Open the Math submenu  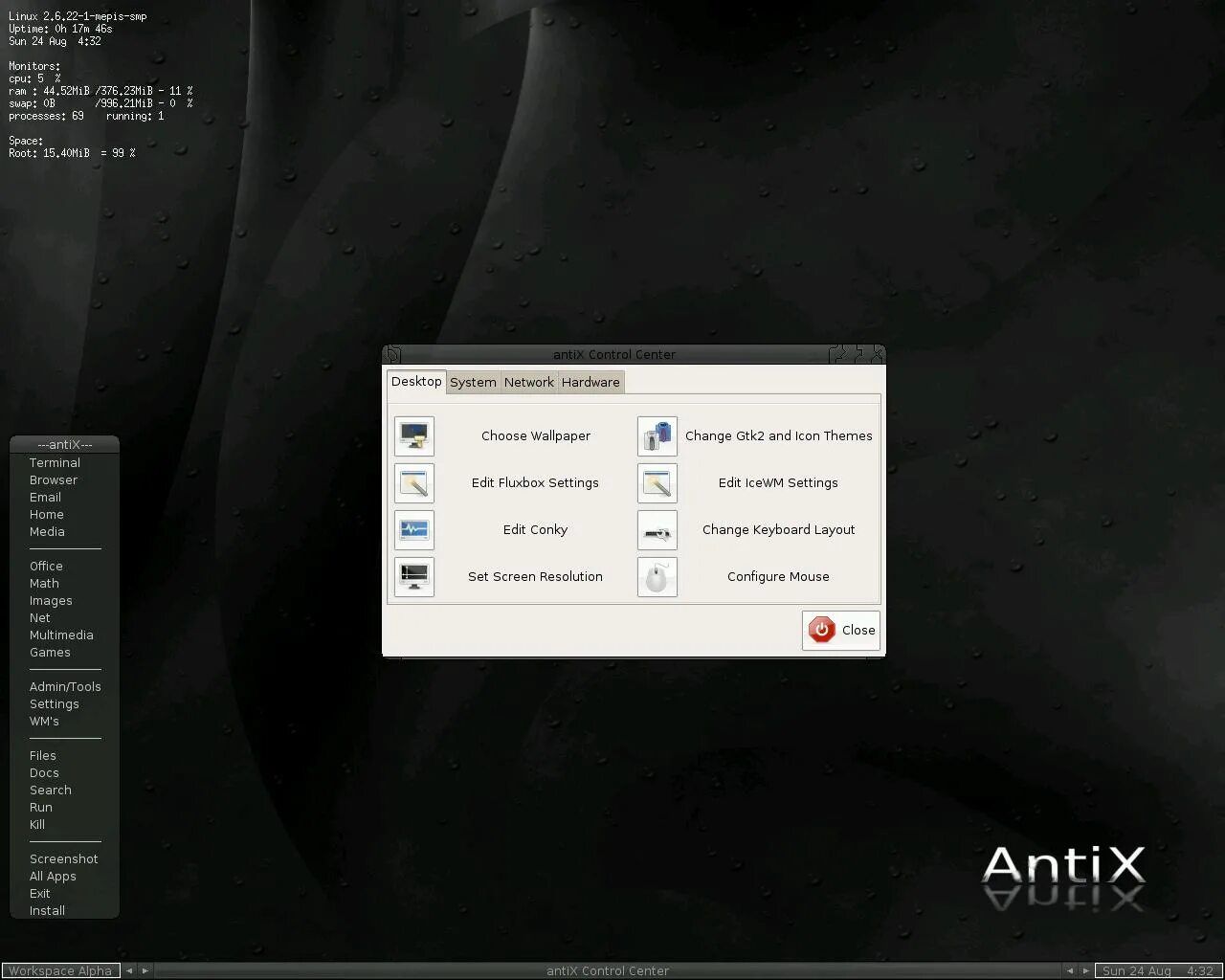pos(44,584)
